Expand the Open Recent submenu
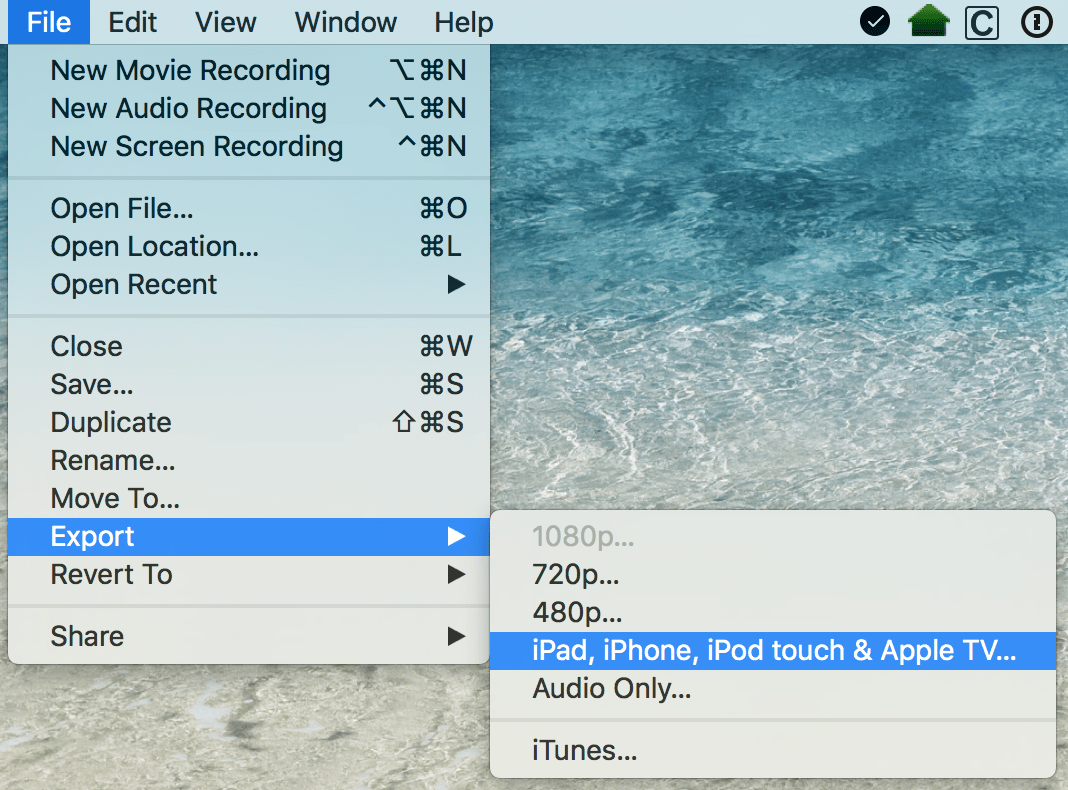This screenshot has height=790, width=1068. click(x=249, y=285)
